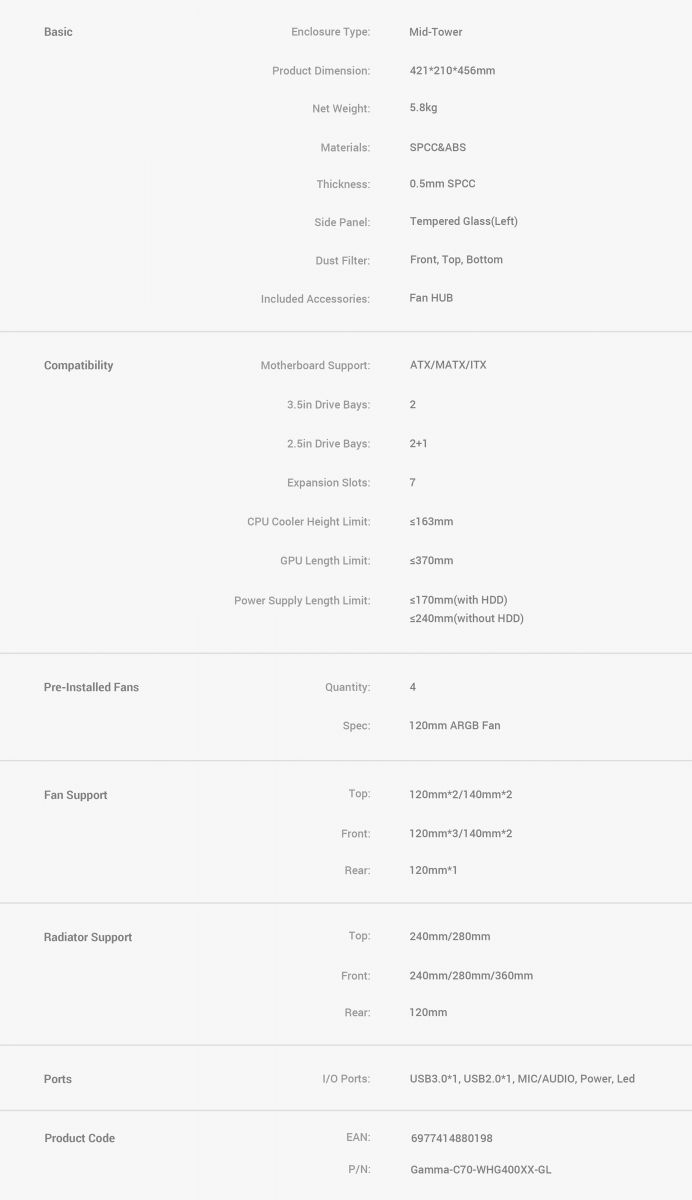
Task: Select the Mid-Tower enclosure type value
Action: [436, 32]
